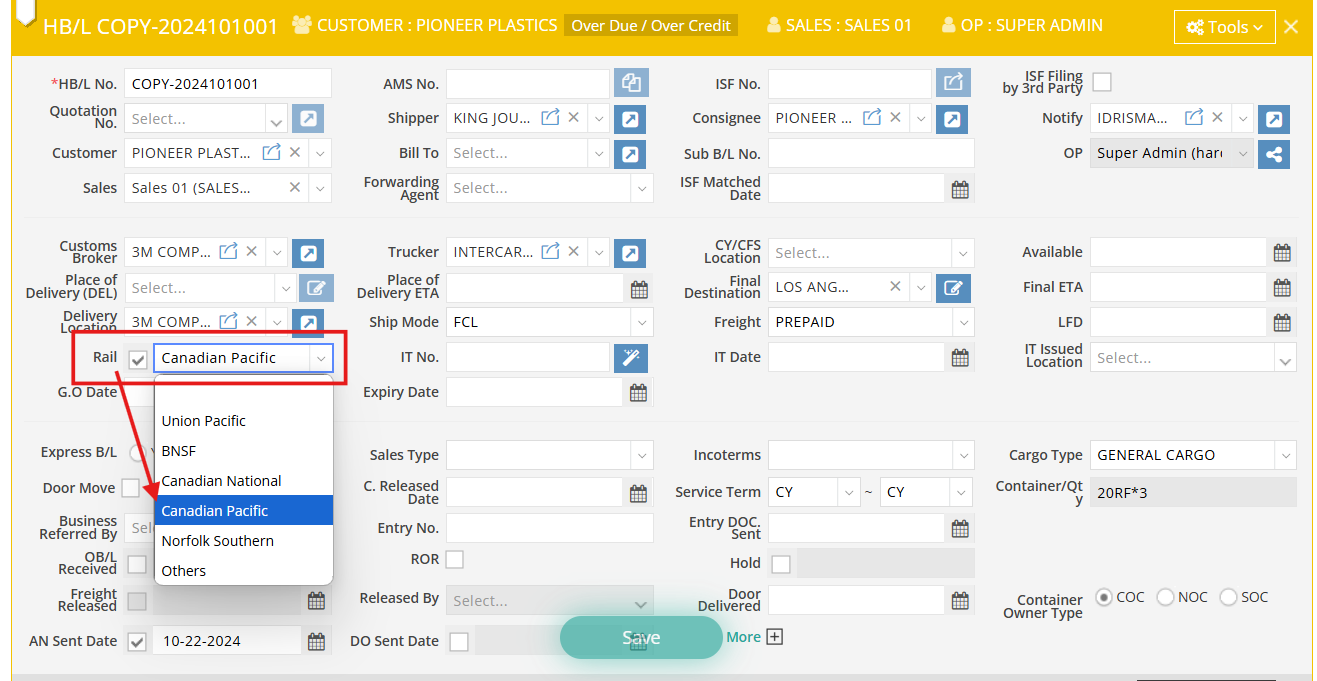Click the share icon next to OP field
1317x681 pixels.
(1273, 154)
